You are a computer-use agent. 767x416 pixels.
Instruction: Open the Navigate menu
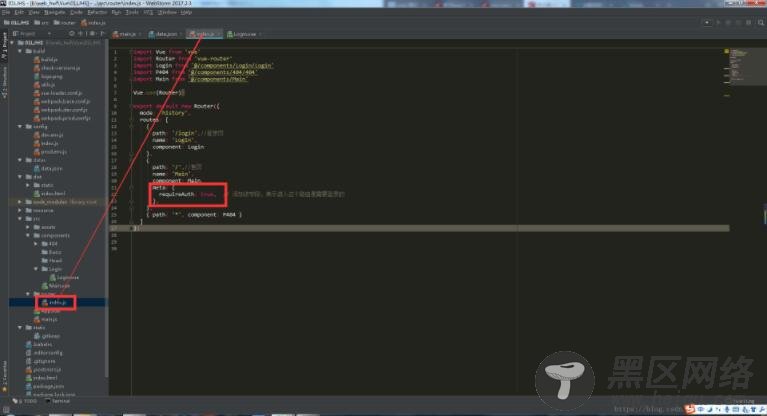54,12
